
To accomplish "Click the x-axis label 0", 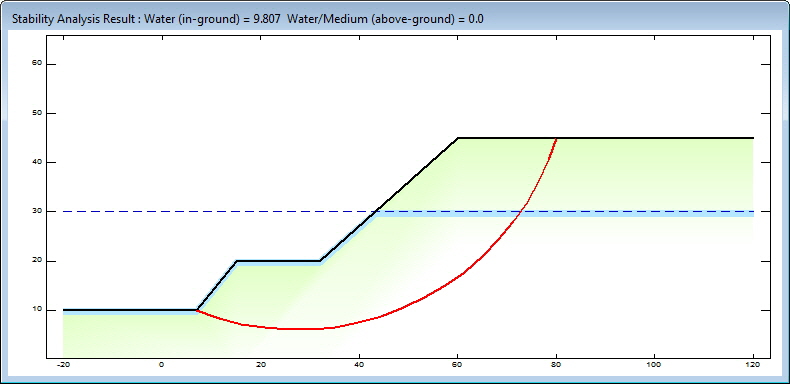I will (162, 365).
